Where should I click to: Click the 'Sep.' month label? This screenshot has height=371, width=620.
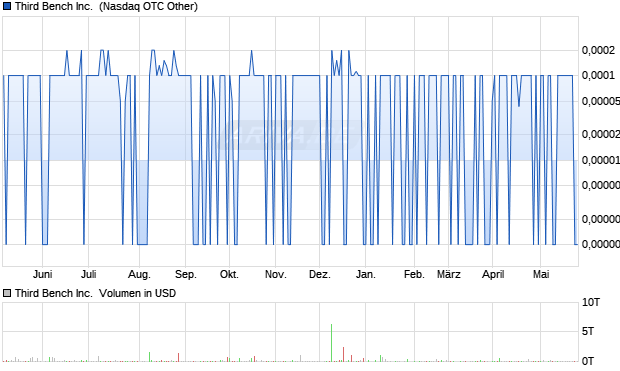click(185, 274)
